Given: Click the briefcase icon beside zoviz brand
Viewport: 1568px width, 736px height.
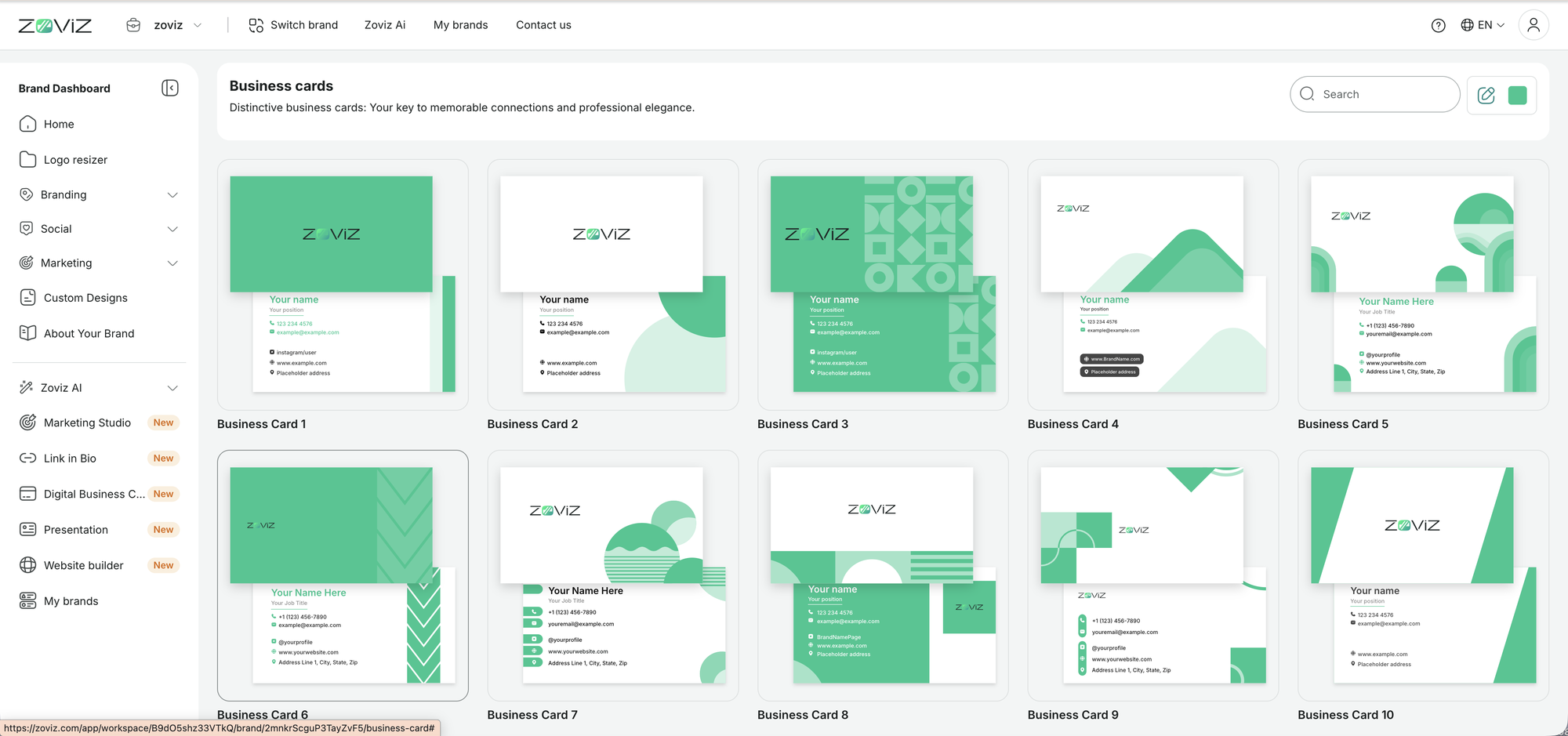Looking at the screenshot, I should pos(133,25).
